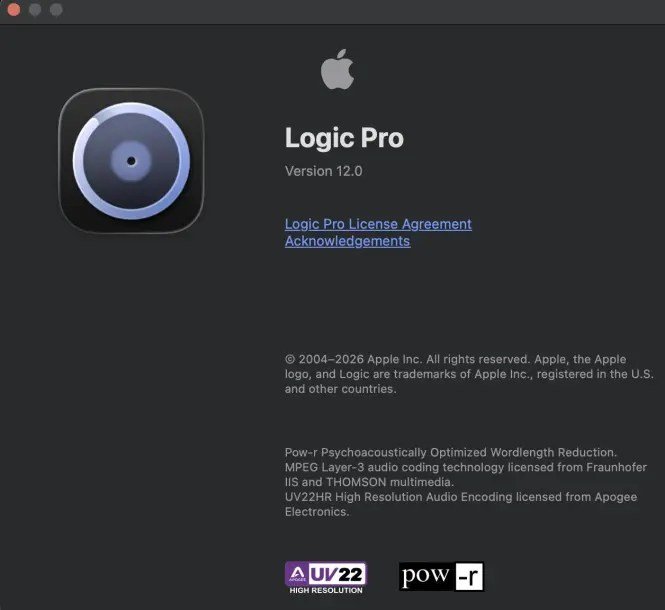
Task: Click the center dot of the disc icon
Action: pyautogui.click(x=131, y=161)
